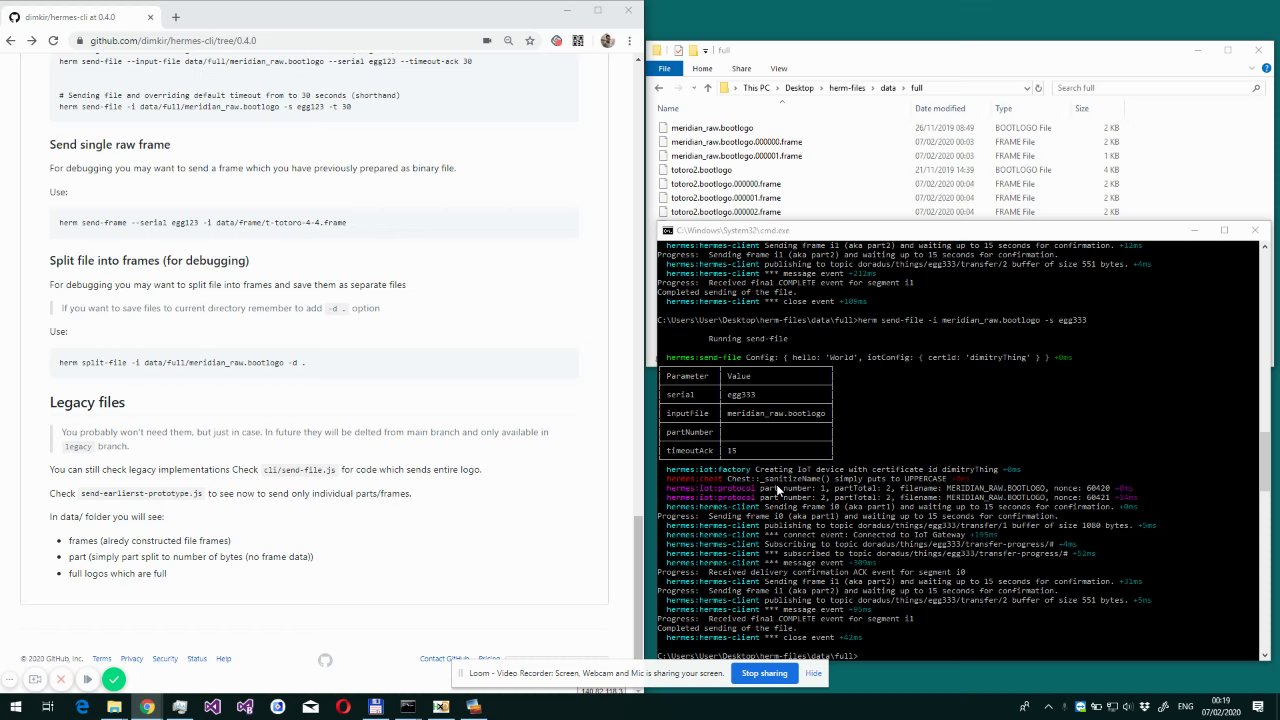Reload the GitHub page
This screenshot has width=1280, height=720.
(53, 40)
